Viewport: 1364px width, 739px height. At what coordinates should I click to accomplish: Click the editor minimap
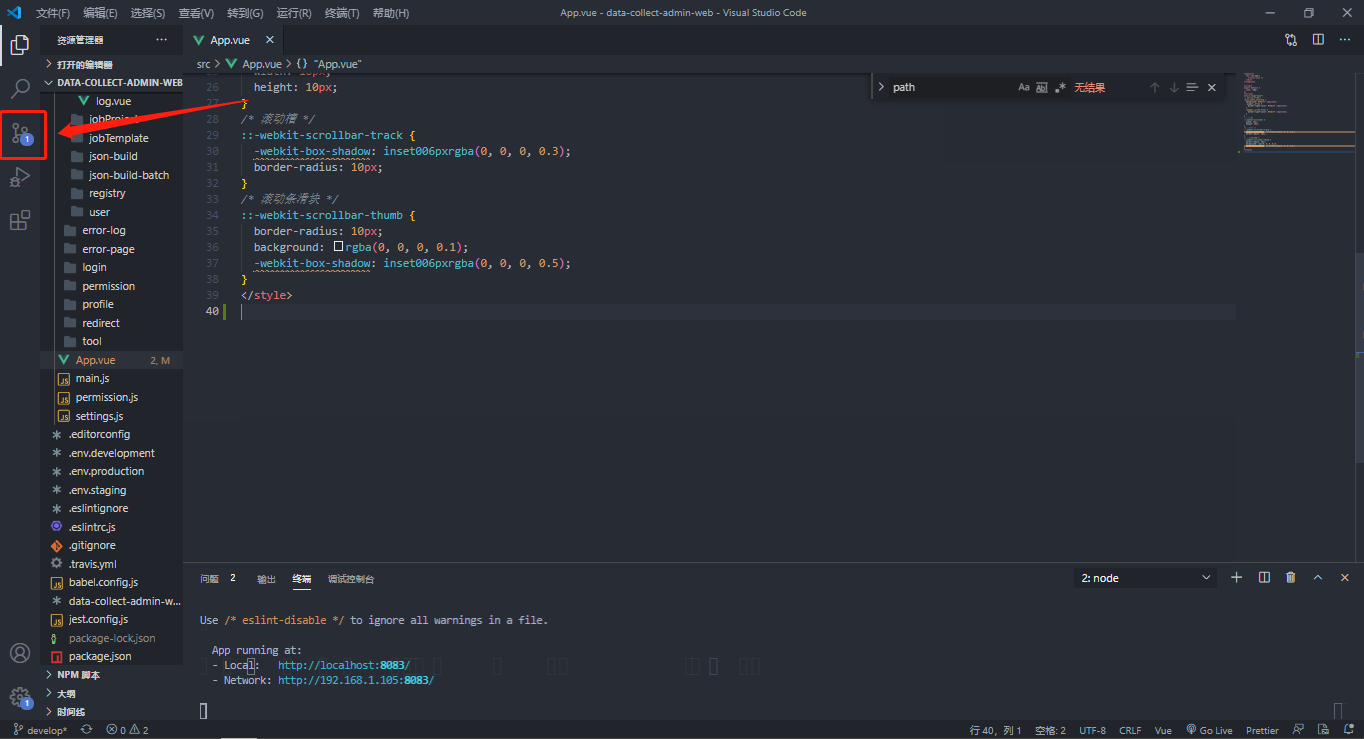point(1298,112)
